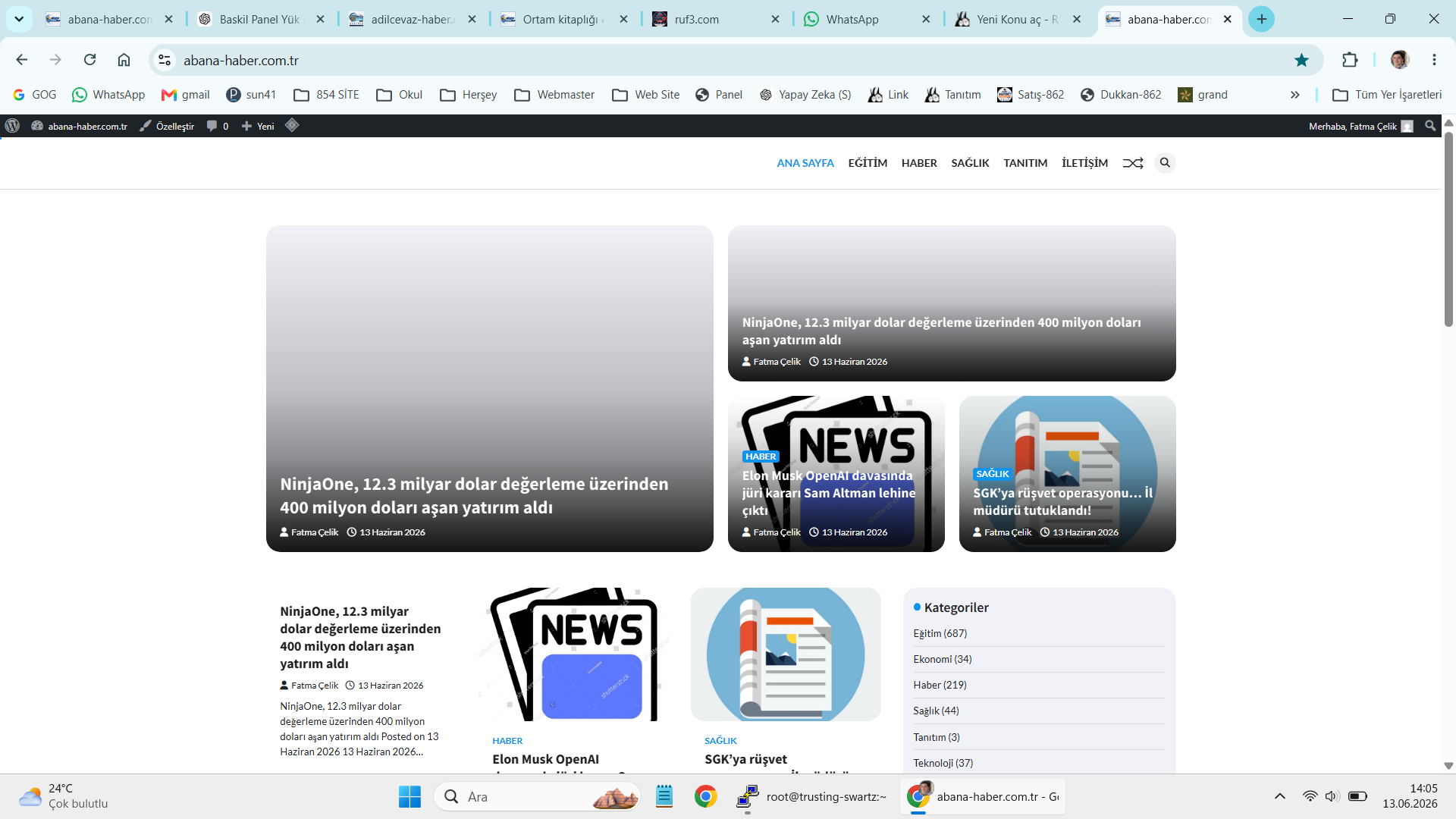Image resolution: width=1456 pixels, height=819 pixels.
Task: Open the Okul bookmark folder
Action: (400, 95)
